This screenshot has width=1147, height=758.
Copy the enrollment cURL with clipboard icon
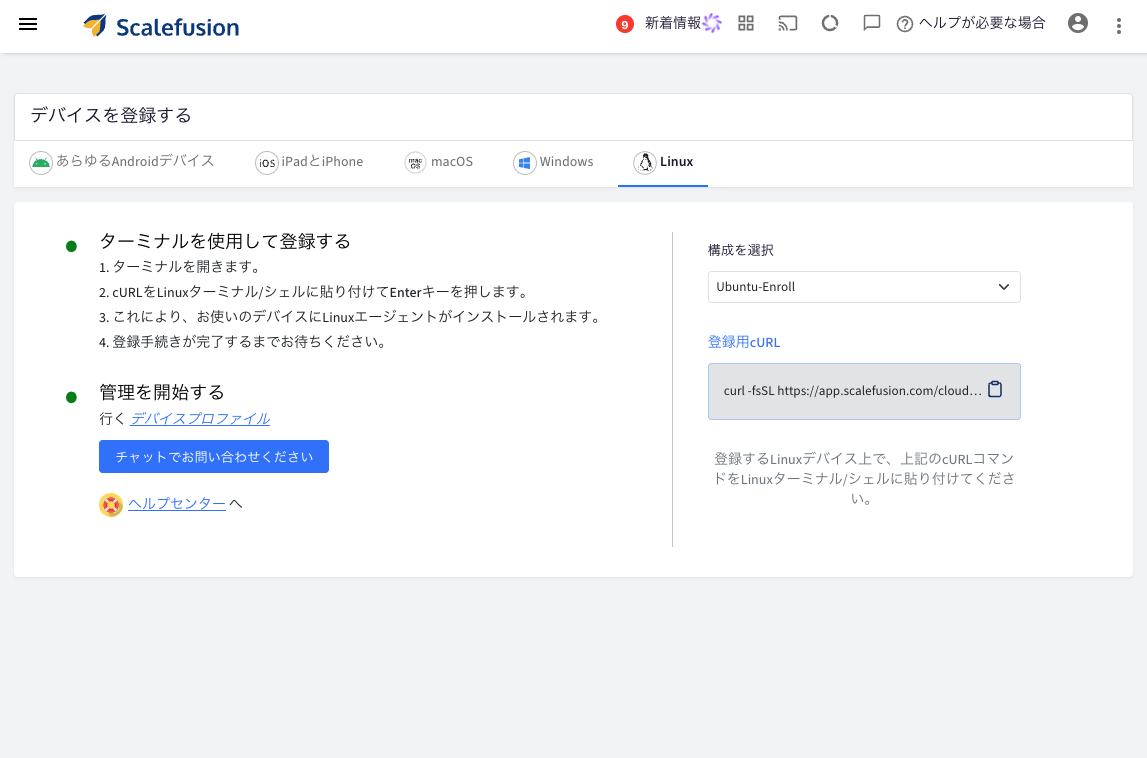[x=995, y=389]
